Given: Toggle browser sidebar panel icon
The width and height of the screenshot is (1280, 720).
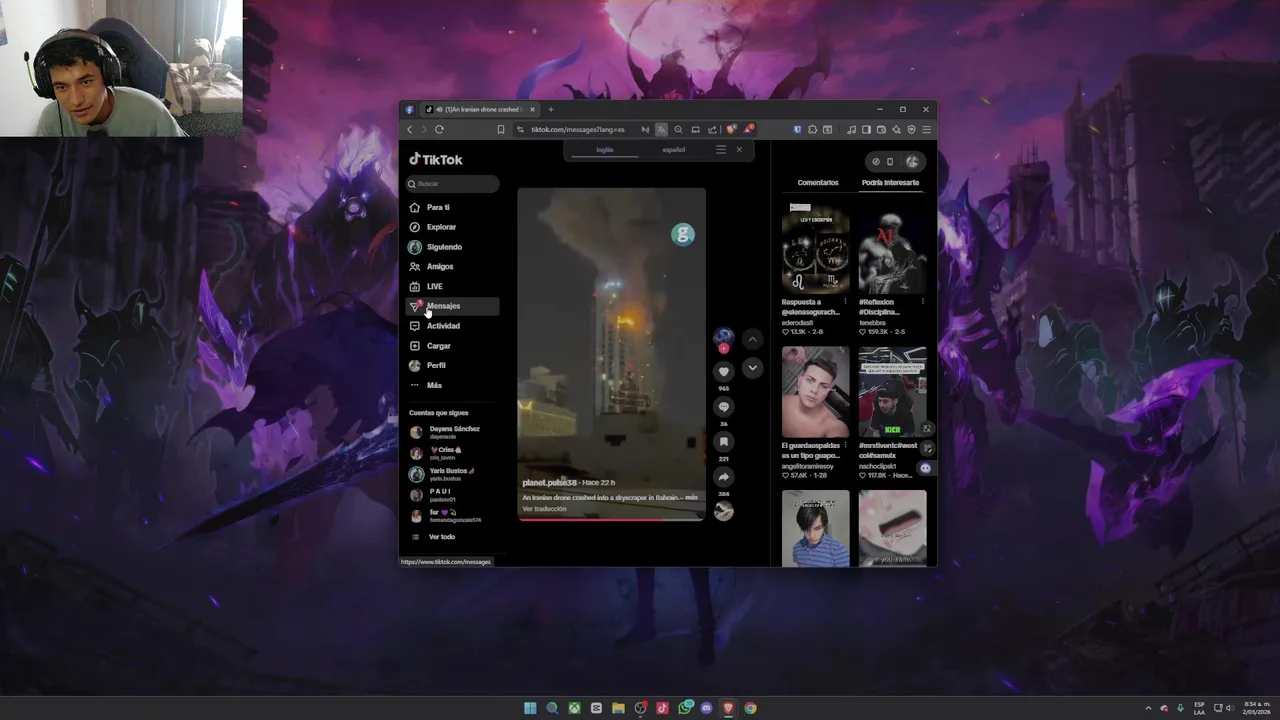Looking at the screenshot, I should [x=867, y=129].
